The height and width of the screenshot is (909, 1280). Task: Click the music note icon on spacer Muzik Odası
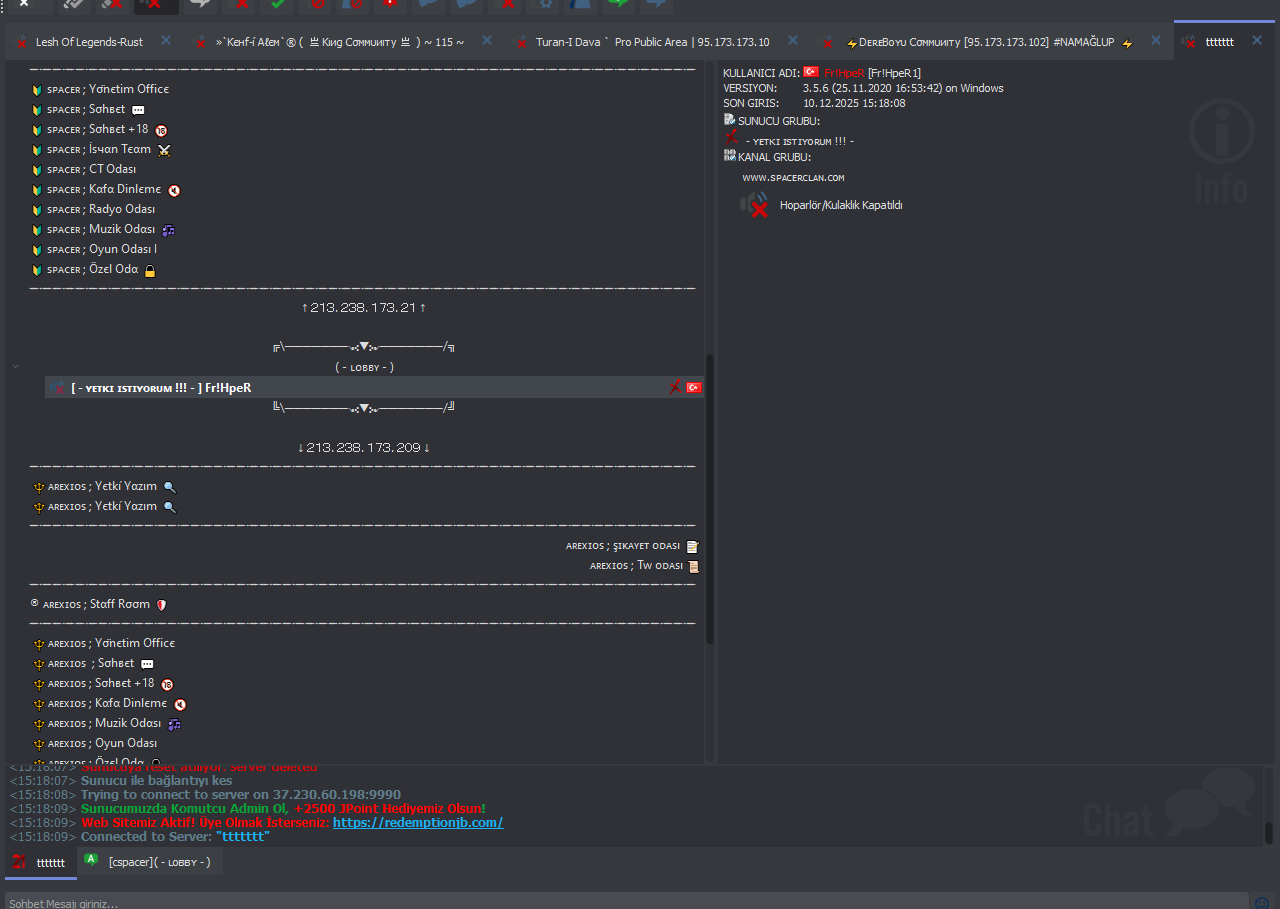[168, 230]
